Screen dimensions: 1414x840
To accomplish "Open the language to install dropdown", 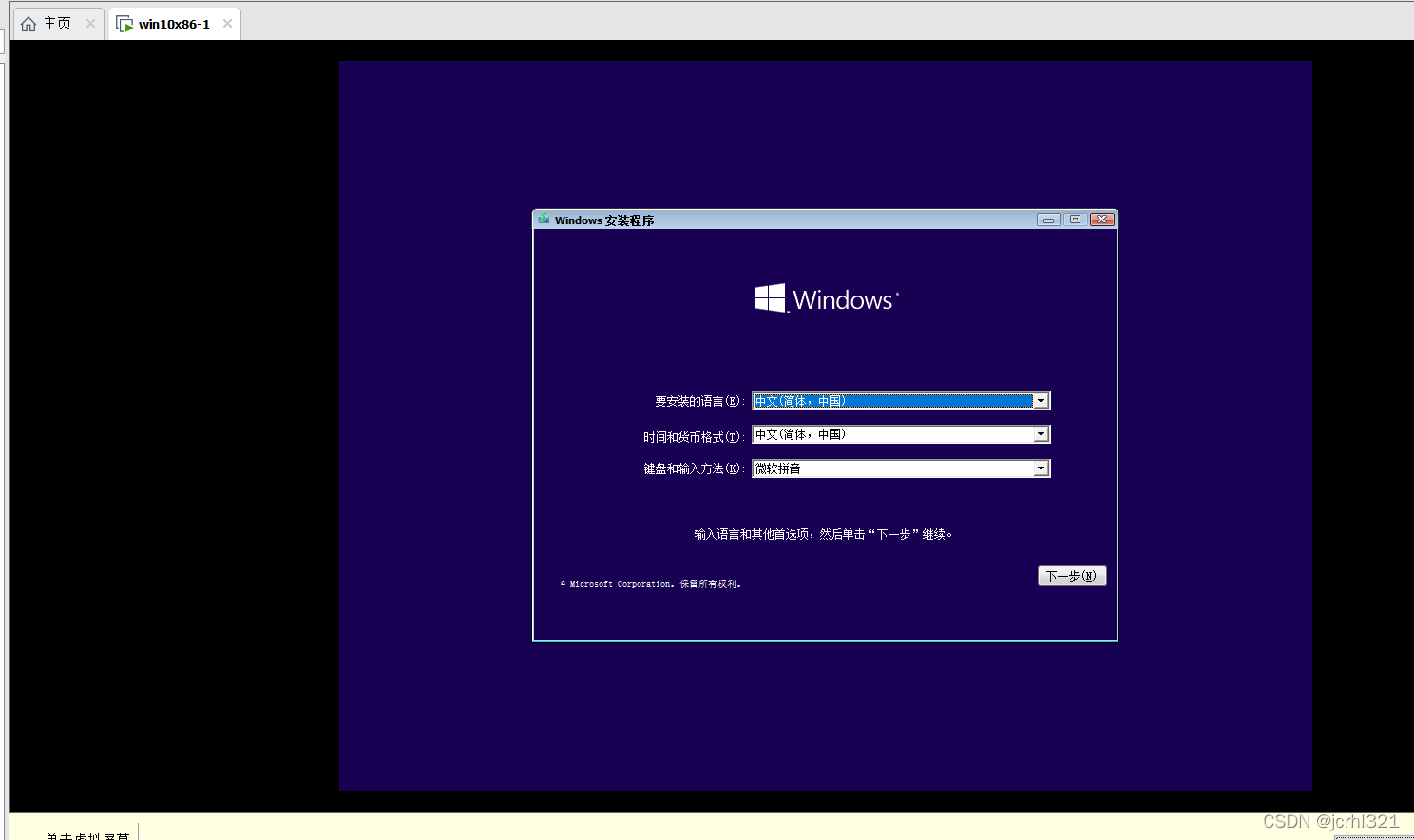I will pyautogui.click(x=1041, y=401).
